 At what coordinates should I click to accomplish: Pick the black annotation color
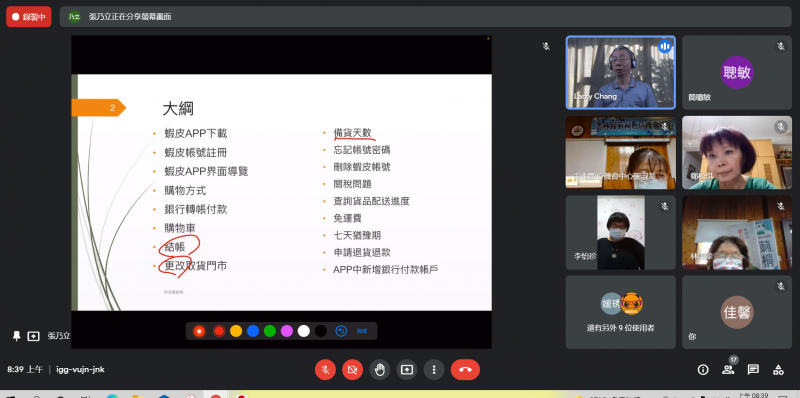point(320,331)
